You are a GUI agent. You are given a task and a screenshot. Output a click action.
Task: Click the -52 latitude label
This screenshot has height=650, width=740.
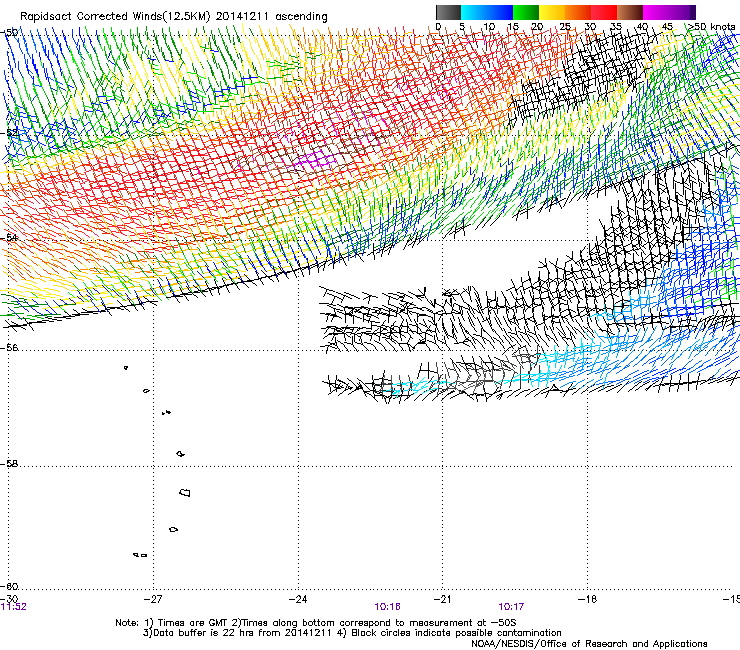[11, 133]
